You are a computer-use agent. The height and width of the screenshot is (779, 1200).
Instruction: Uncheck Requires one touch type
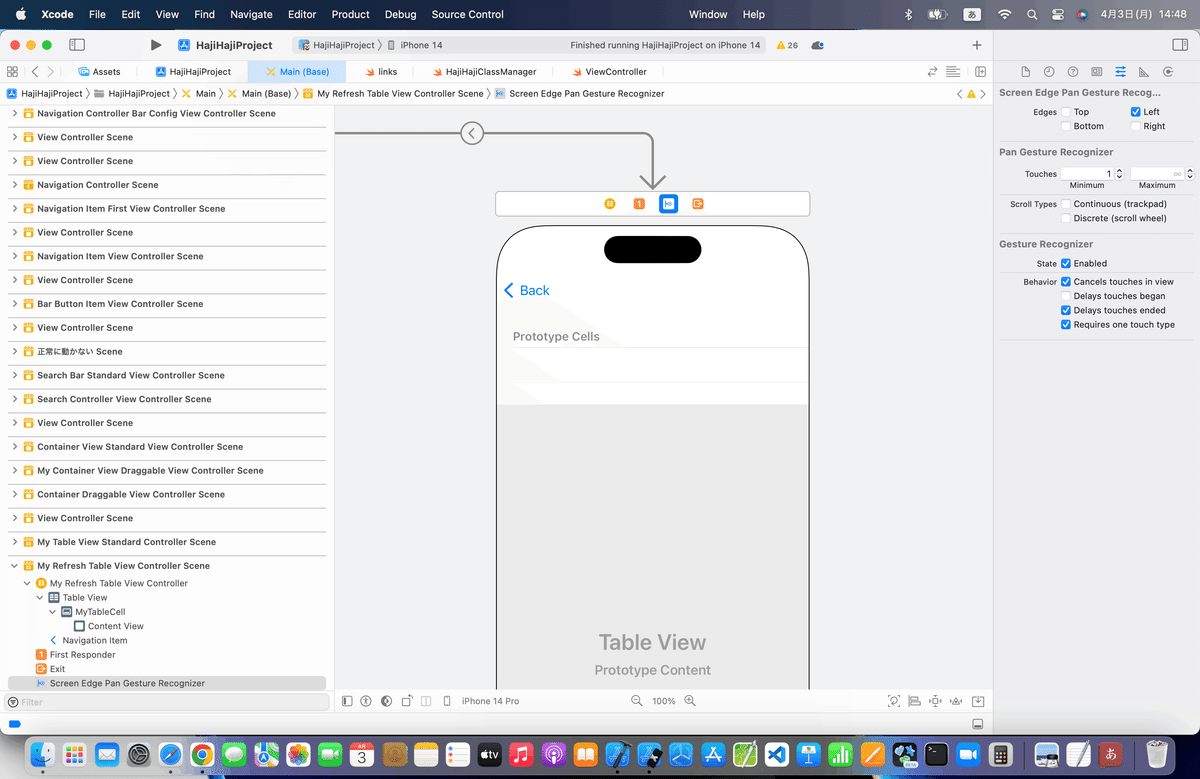(1066, 325)
